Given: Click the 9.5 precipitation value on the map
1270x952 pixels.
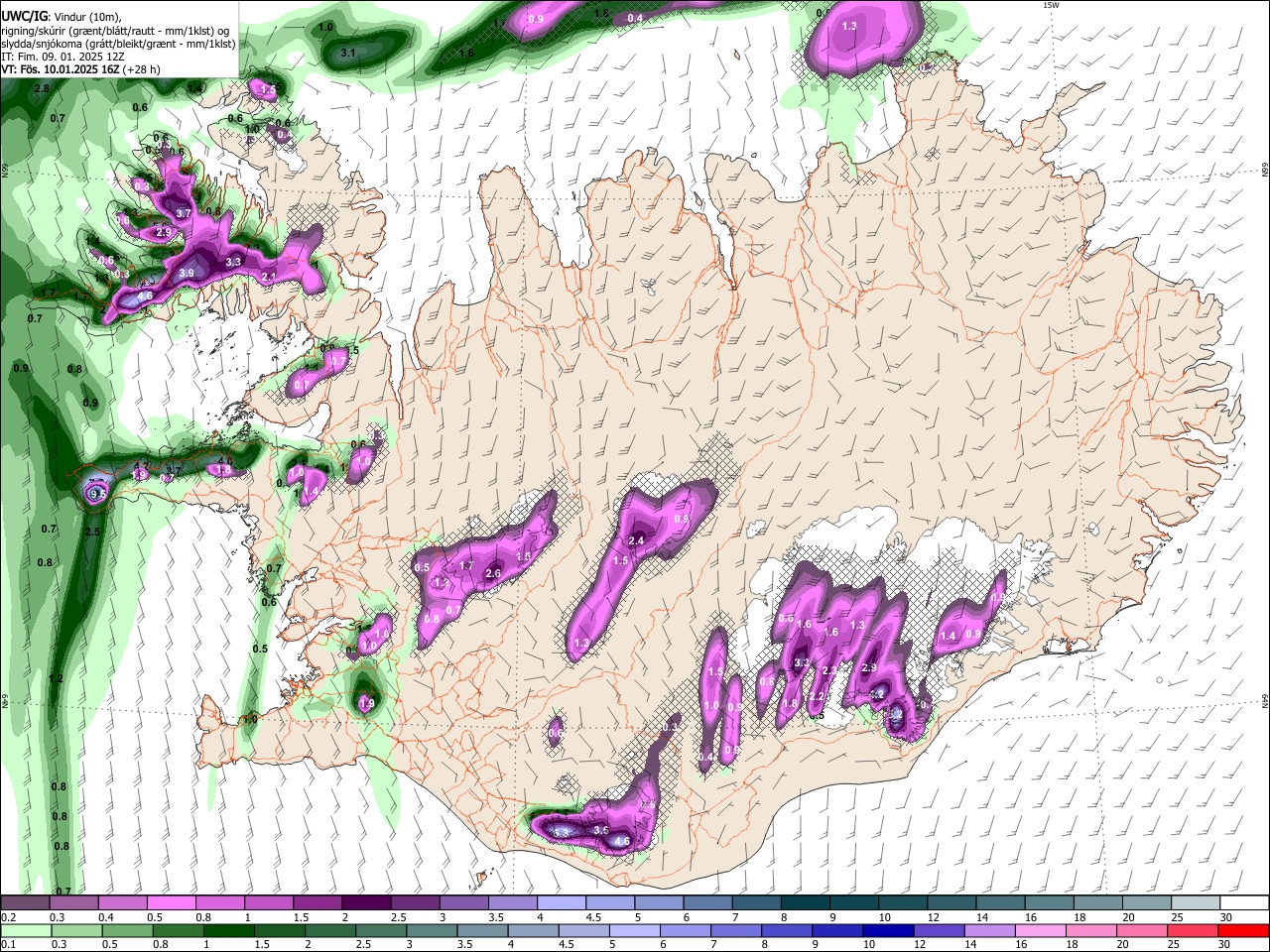Looking at the screenshot, I should pos(97,494).
